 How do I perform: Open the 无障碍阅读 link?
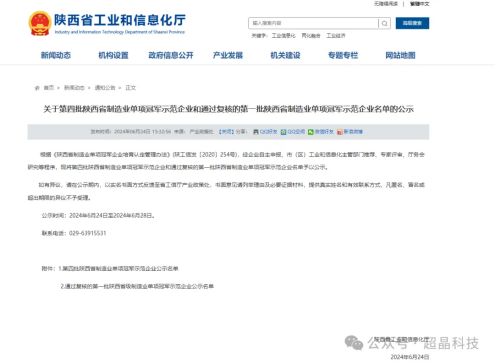[386, 4]
